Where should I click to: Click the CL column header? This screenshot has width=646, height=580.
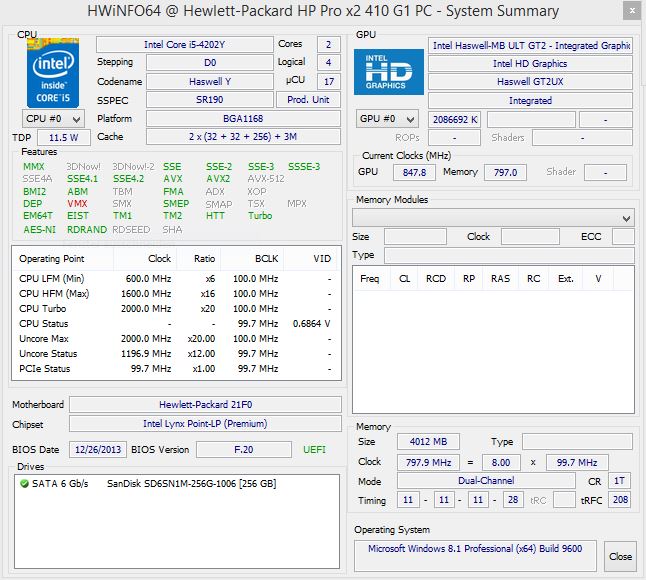click(404, 279)
